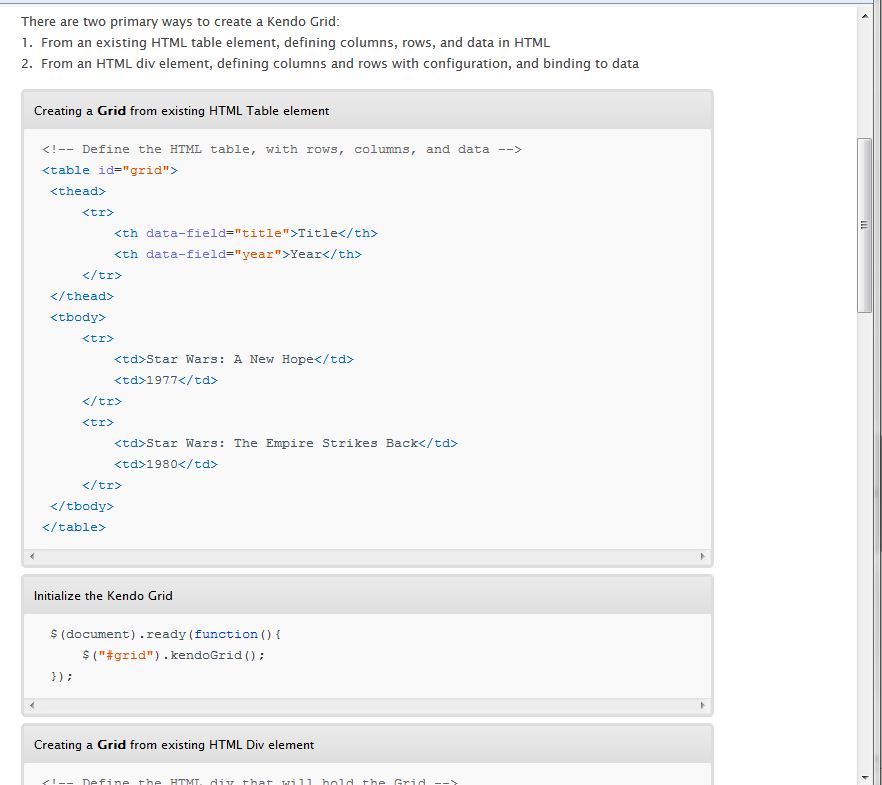Click the "Star Wars: The Empire Strikes Back" code line
This screenshot has width=882, height=785.
tap(286, 443)
